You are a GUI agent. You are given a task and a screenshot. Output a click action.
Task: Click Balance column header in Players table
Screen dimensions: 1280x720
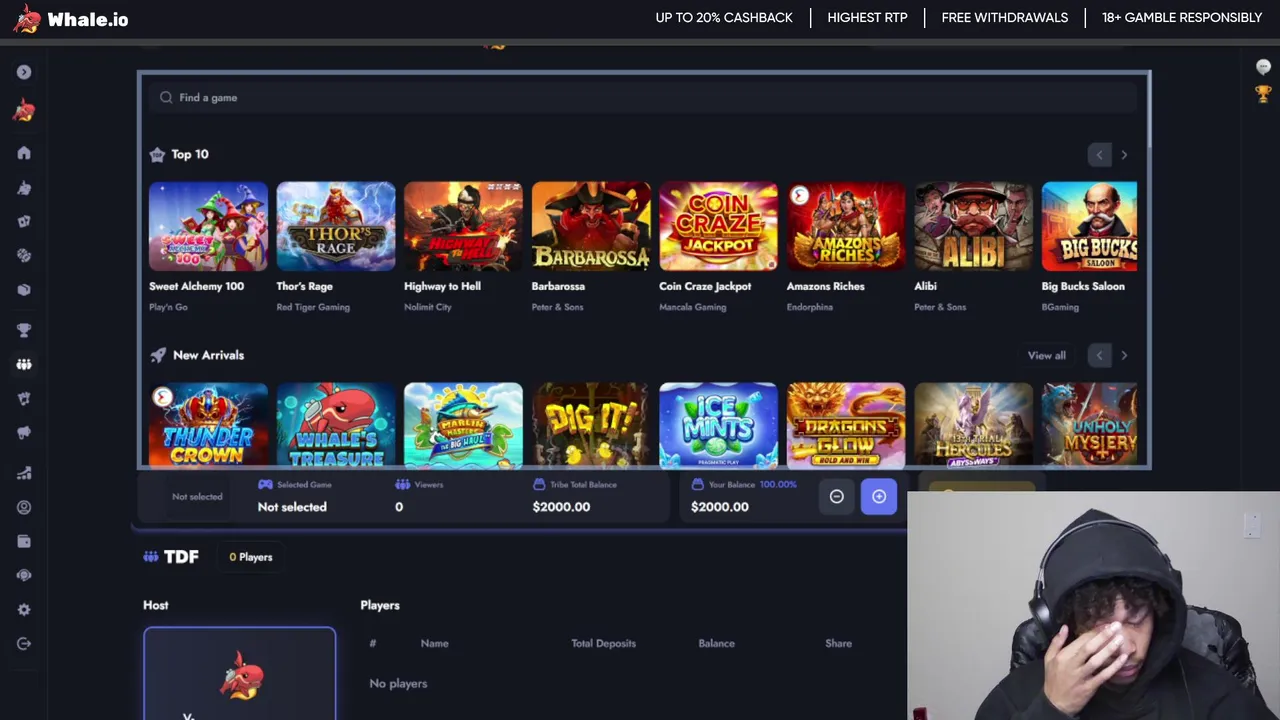716,643
